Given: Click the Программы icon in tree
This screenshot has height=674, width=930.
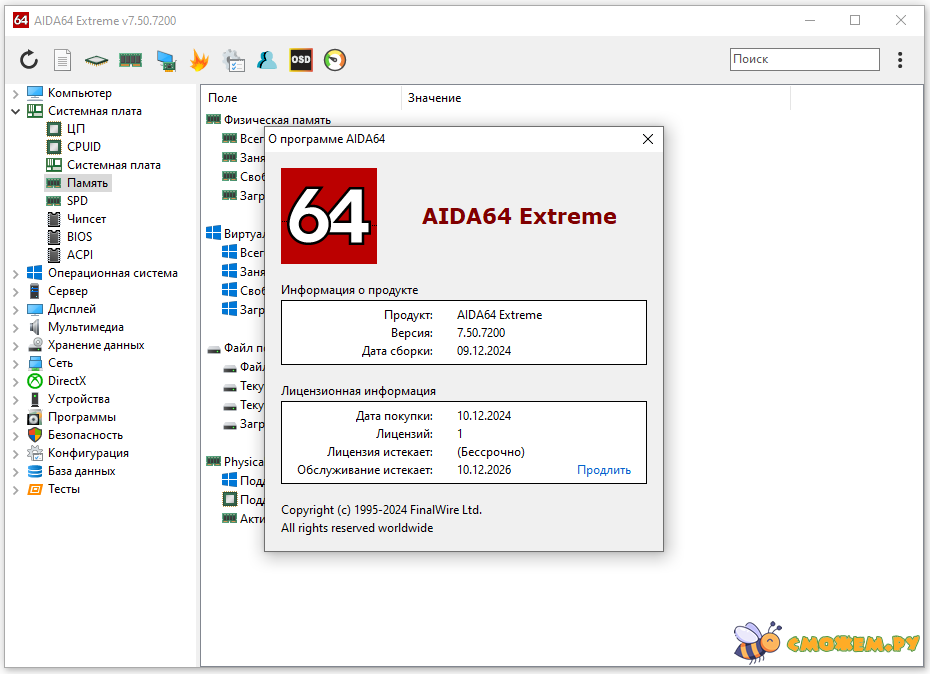Looking at the screenshot, I should coord(35,417).
